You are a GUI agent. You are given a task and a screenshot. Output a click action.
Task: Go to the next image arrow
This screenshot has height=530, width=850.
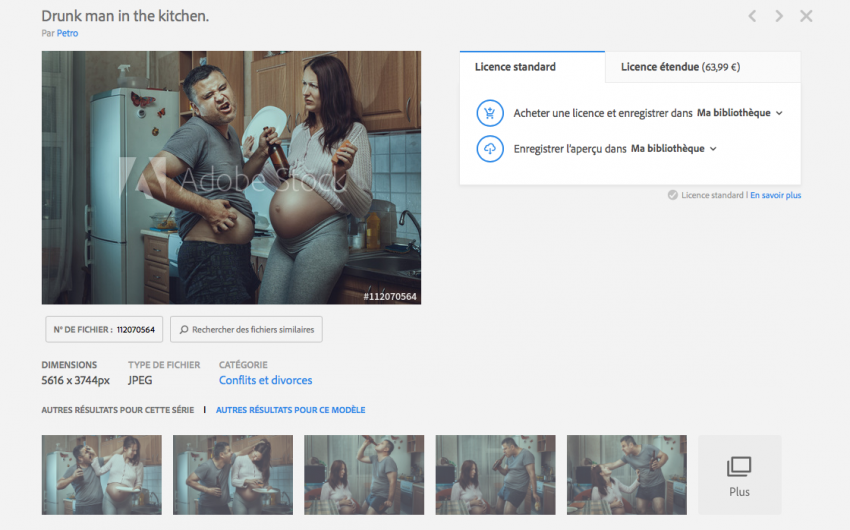coord(779,16)
